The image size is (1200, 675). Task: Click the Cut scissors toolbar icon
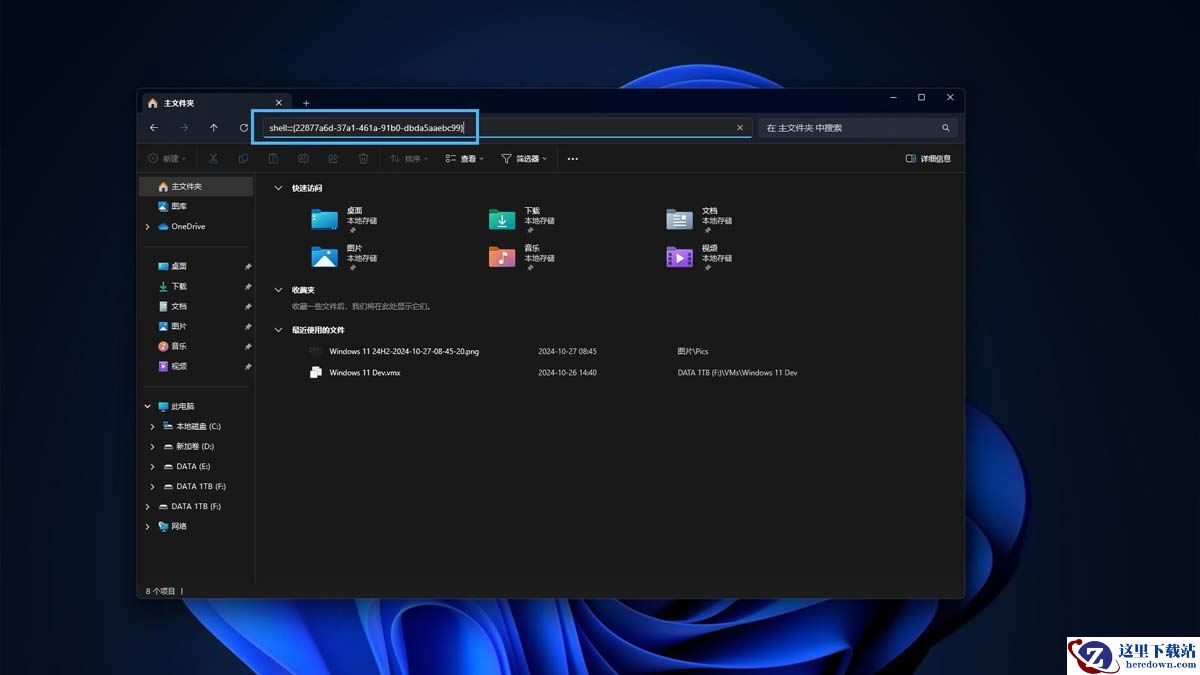(x=213, y=158)
